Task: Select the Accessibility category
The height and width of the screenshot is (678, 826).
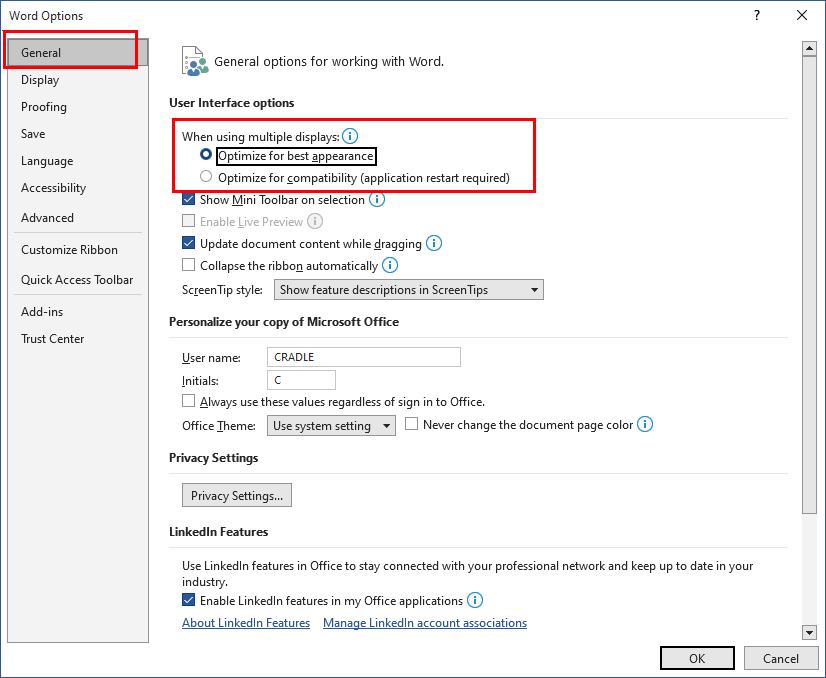Action: [x=78, y=188]
